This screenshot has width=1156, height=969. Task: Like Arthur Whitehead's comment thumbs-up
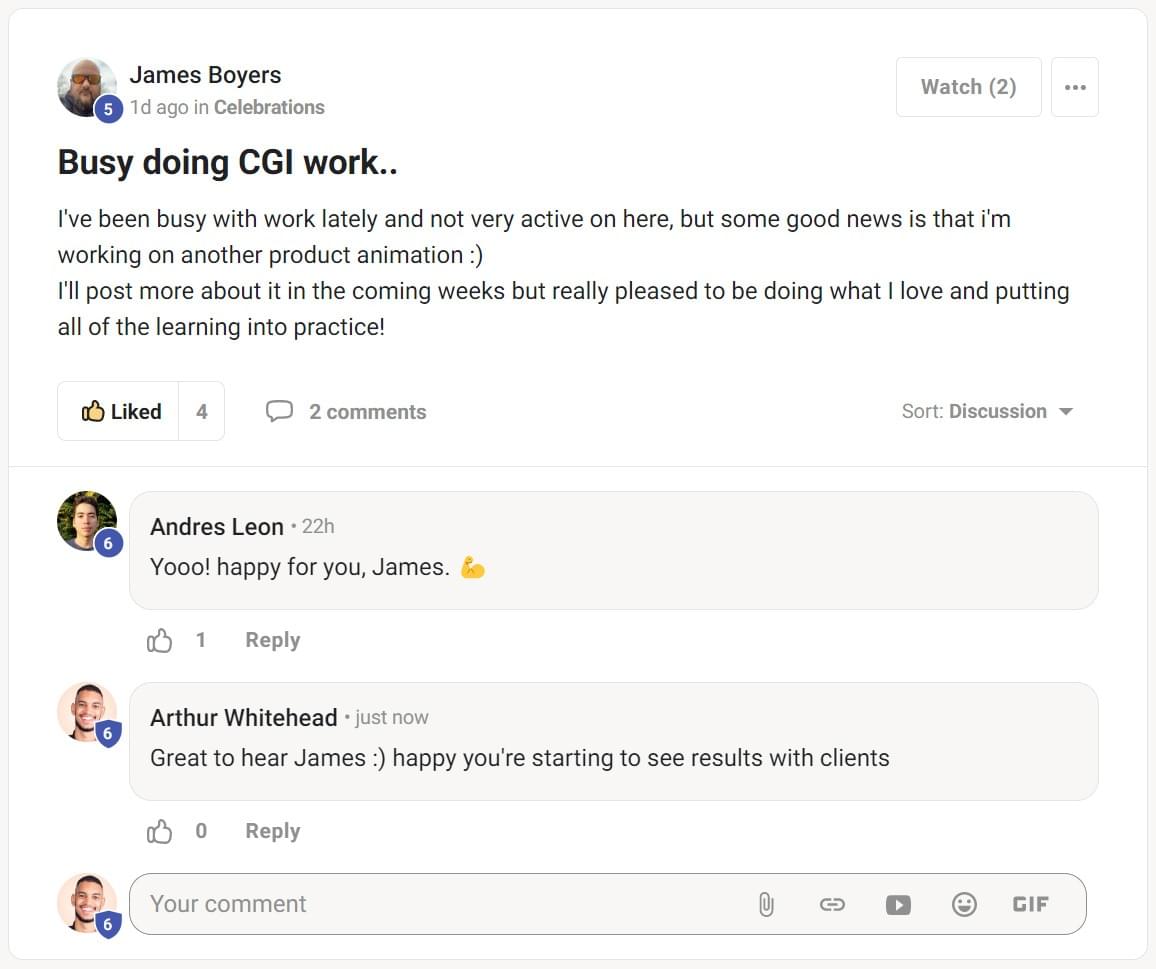click(x=159, y=831)
